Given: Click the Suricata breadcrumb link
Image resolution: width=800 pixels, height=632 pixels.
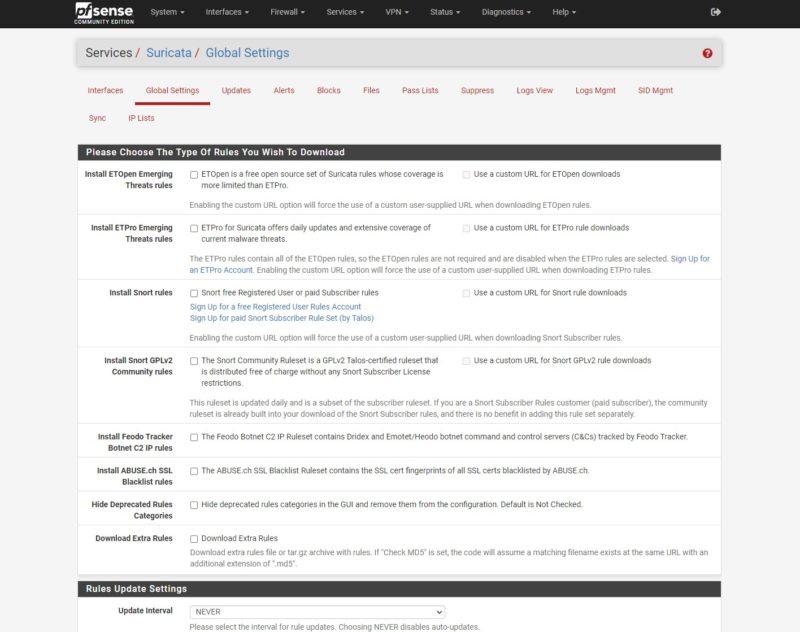Looking at the screenshot, I should coord(169,53).
